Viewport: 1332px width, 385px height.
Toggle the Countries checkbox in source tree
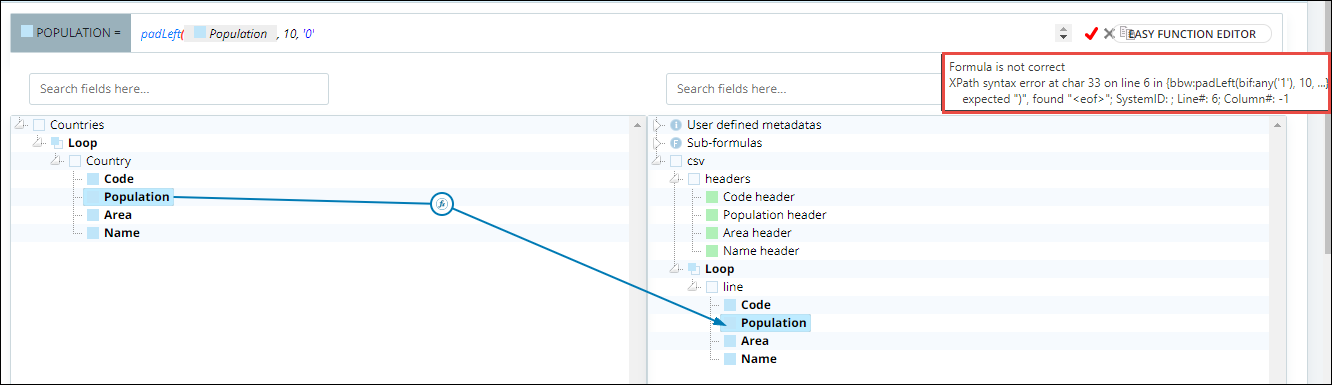click(39, 125)
